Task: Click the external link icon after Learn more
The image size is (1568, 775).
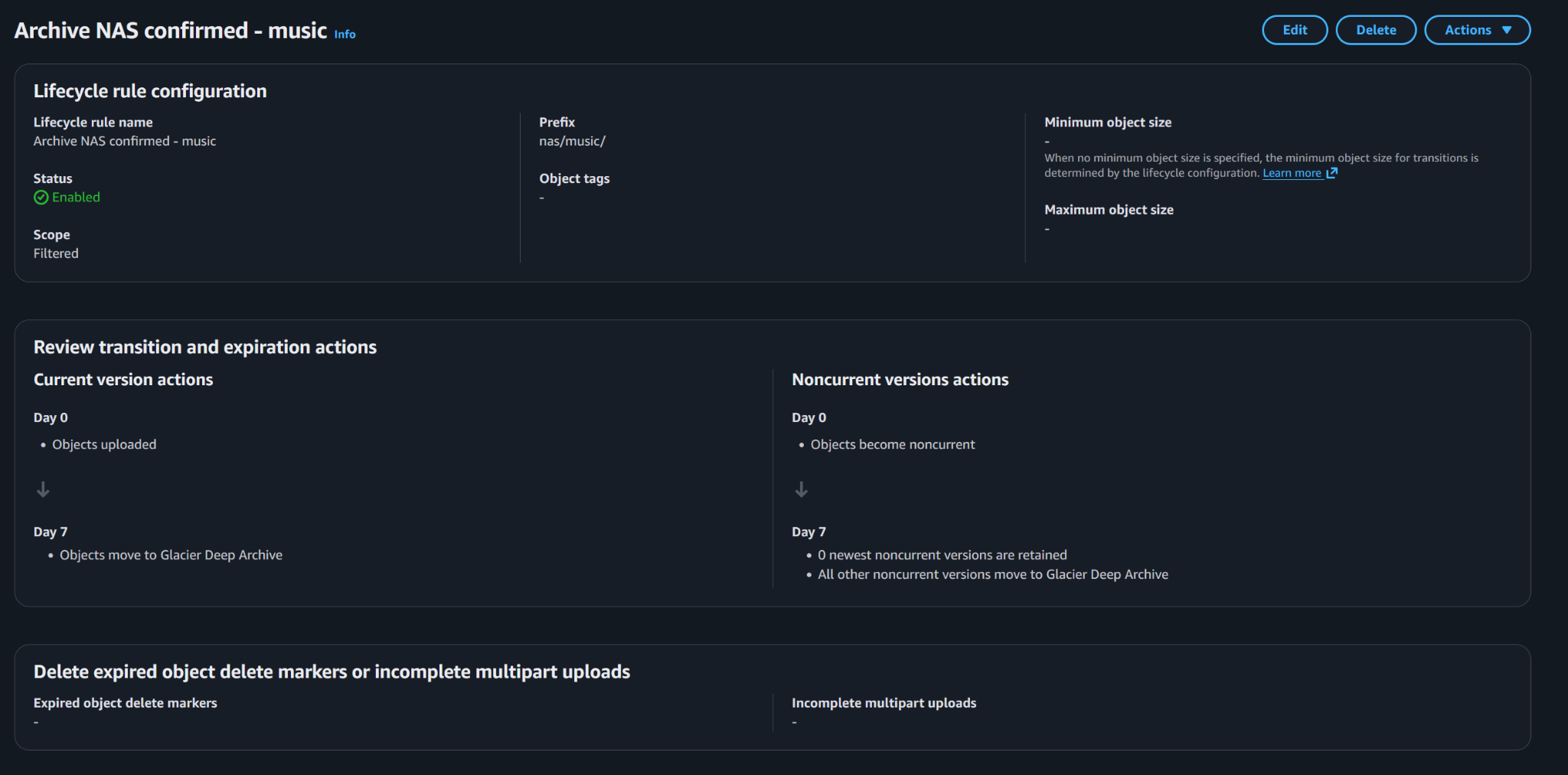Action: point(1331,173)
